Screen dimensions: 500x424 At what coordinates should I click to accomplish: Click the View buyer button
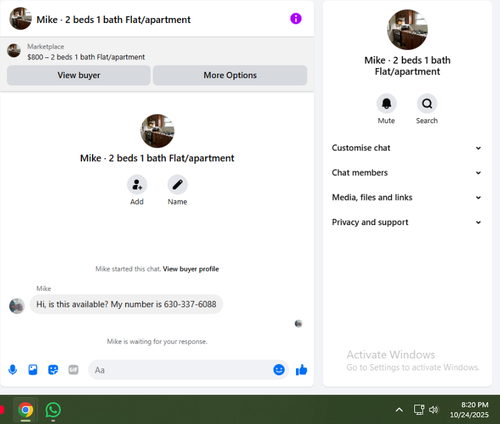(x=79, y=75)
